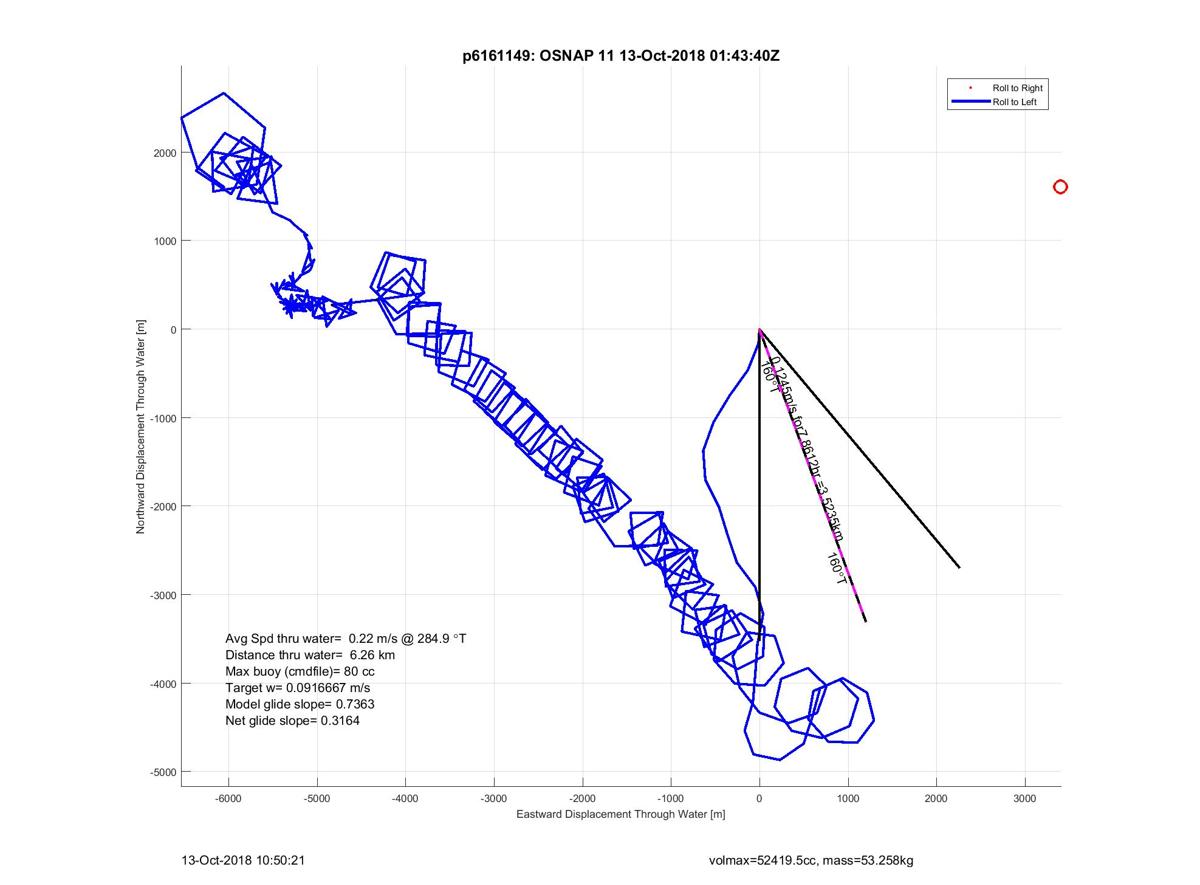Click the 'Max buoy (cmdfile)= 80 cc' text

pyautogui.click(x=300, y=671)
